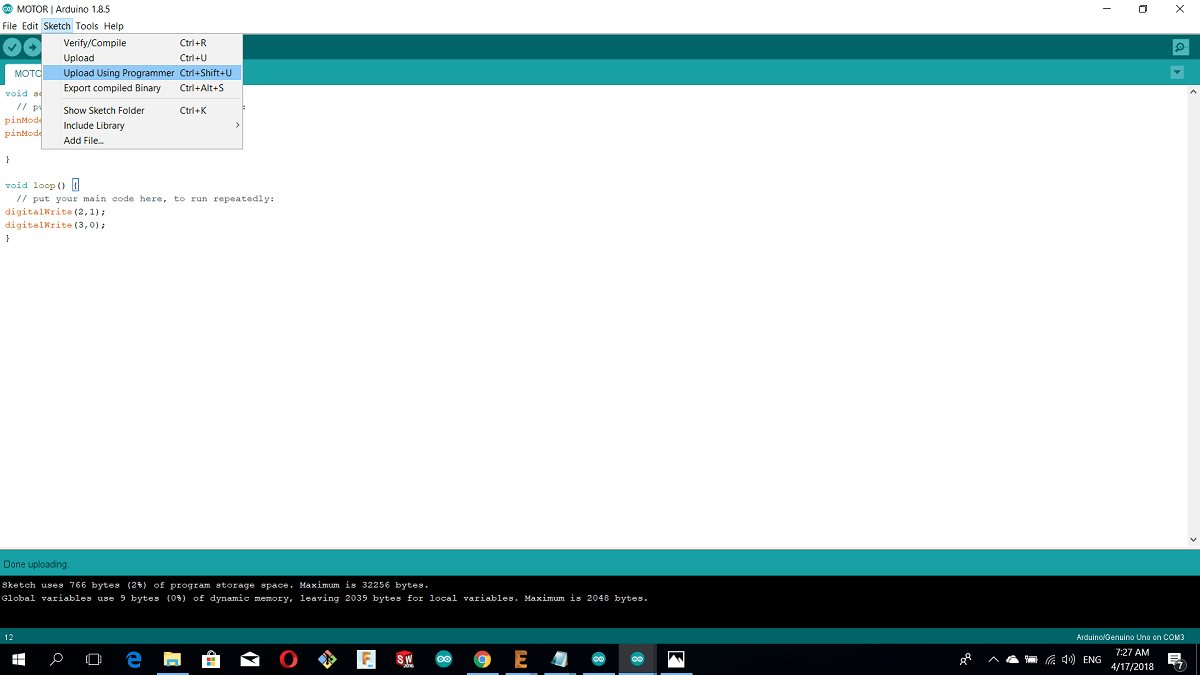Open the Mail app on the taskbar
1200x675 pixels.
[x=250, y=660]
